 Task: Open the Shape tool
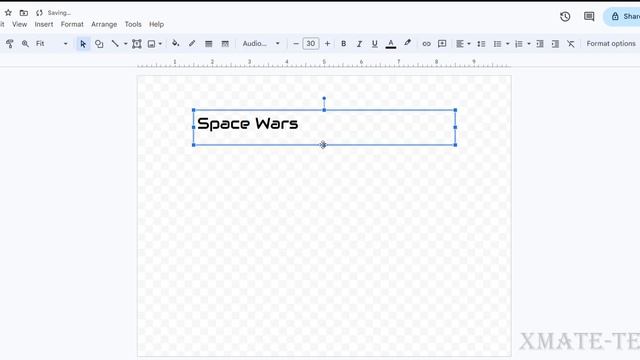click(99, 44)
